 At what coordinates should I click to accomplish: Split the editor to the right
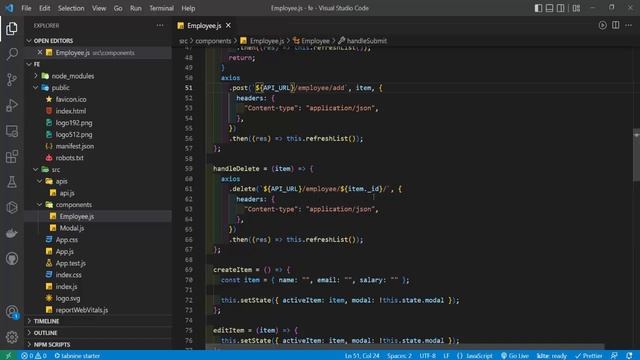[x=616, y=25]
